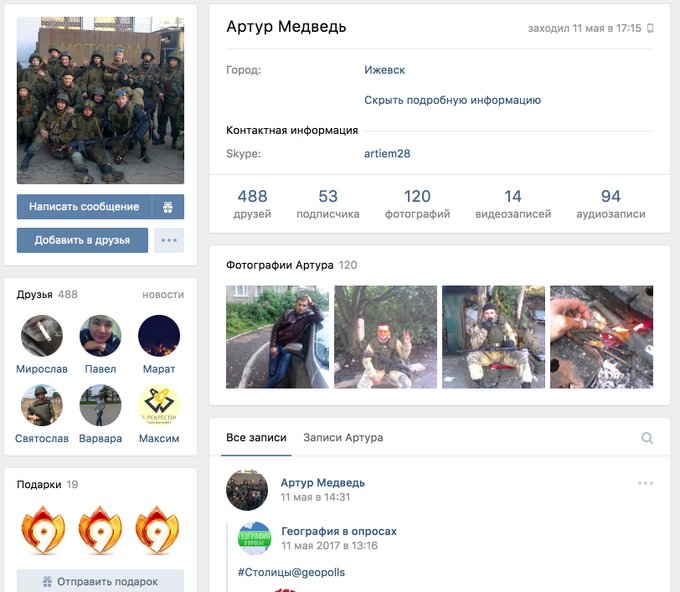Switch to the Записи Артура tab
This screenshot has height=592, width=680.
point(343,438)
